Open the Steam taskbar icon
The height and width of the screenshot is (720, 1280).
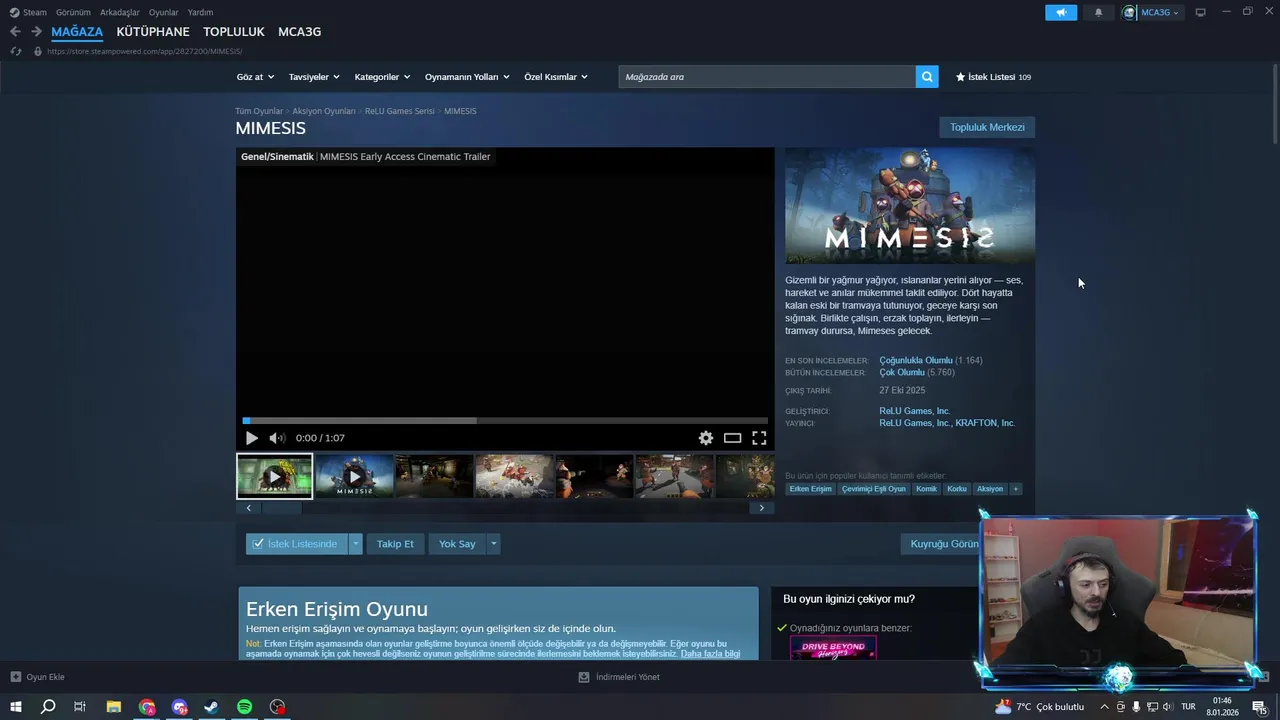pos(212,707)
